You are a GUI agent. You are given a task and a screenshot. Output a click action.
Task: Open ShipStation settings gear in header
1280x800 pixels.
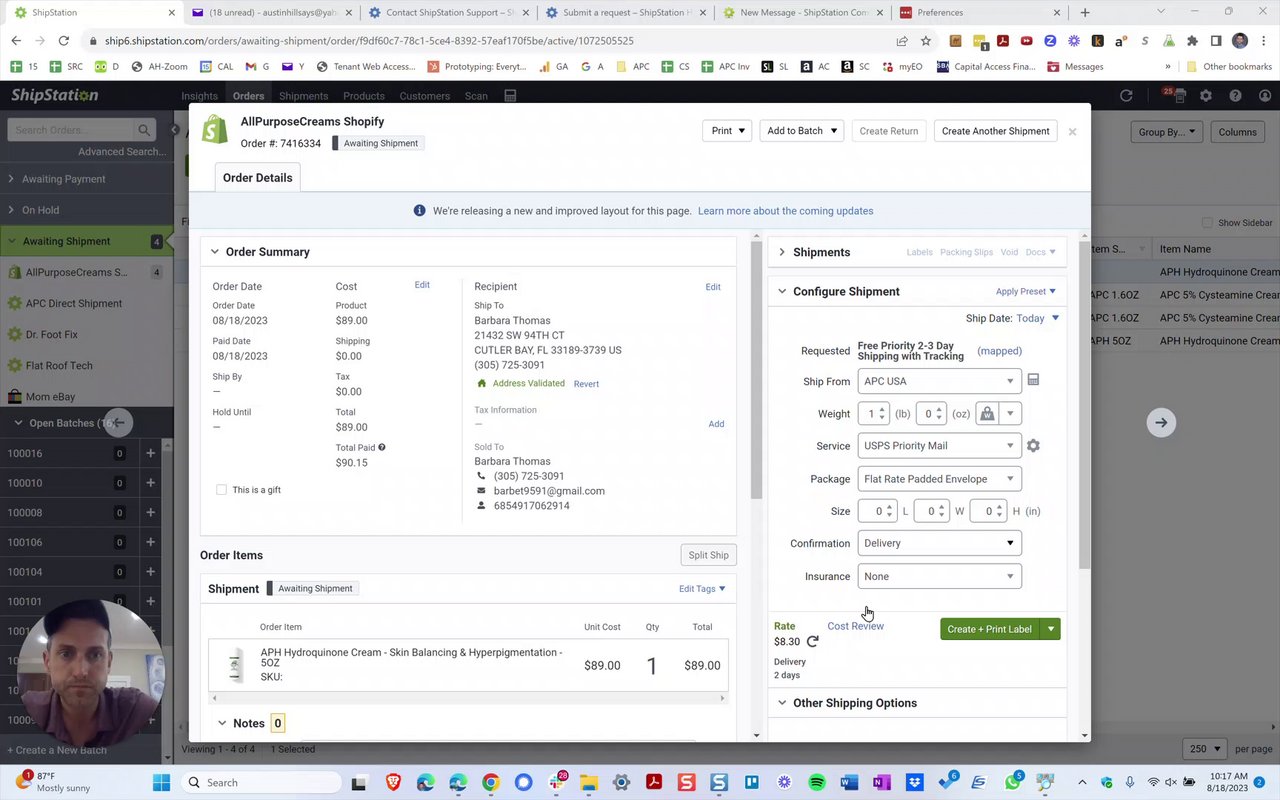coord(1206,96)
